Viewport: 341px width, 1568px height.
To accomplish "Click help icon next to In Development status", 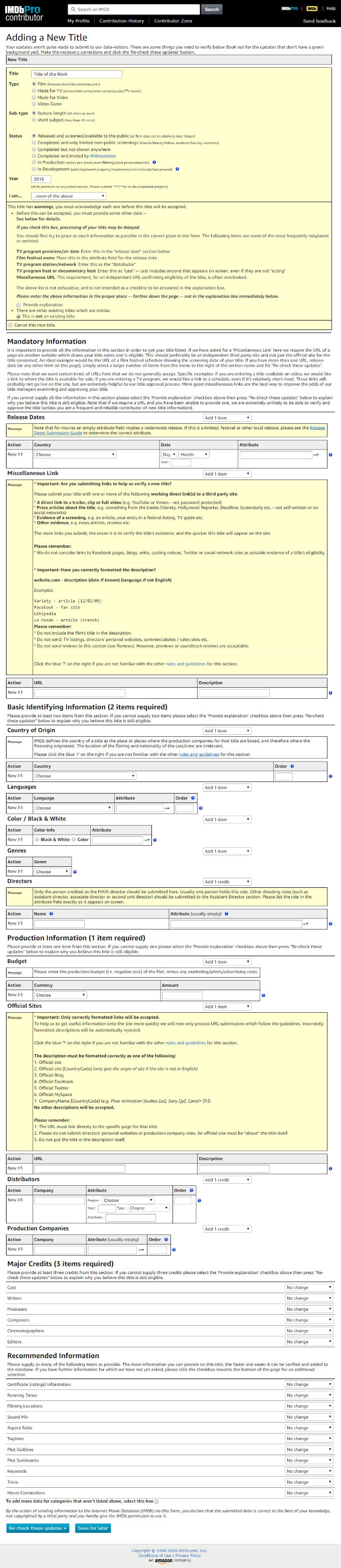I will click(x=177, y=169).
